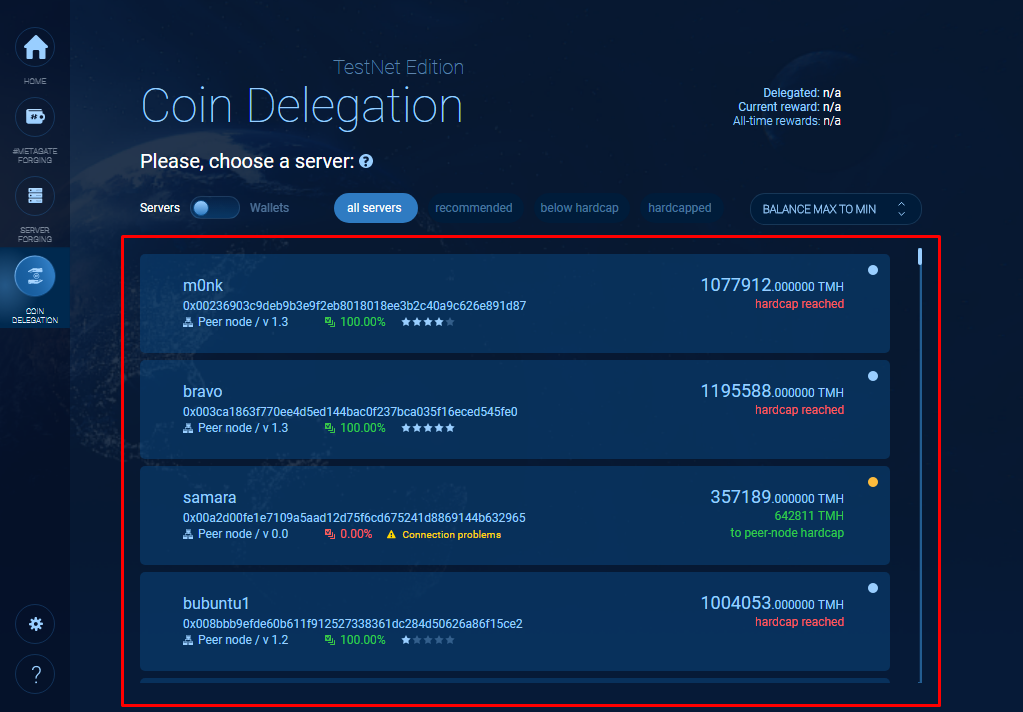Screen dimensions: 1023x712
Task: Click the status dot on the m0nk card
Action: pos(873,270)
